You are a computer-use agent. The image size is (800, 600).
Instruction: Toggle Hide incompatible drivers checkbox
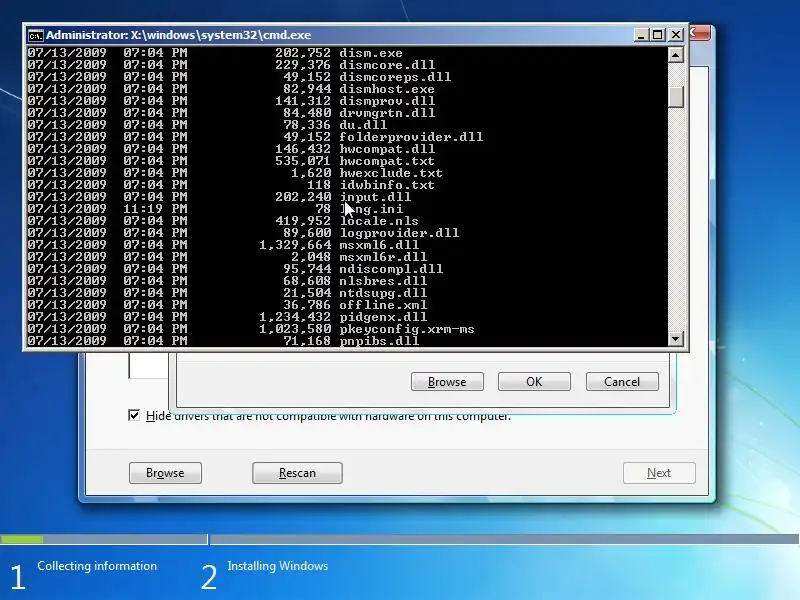coord(134,415)
